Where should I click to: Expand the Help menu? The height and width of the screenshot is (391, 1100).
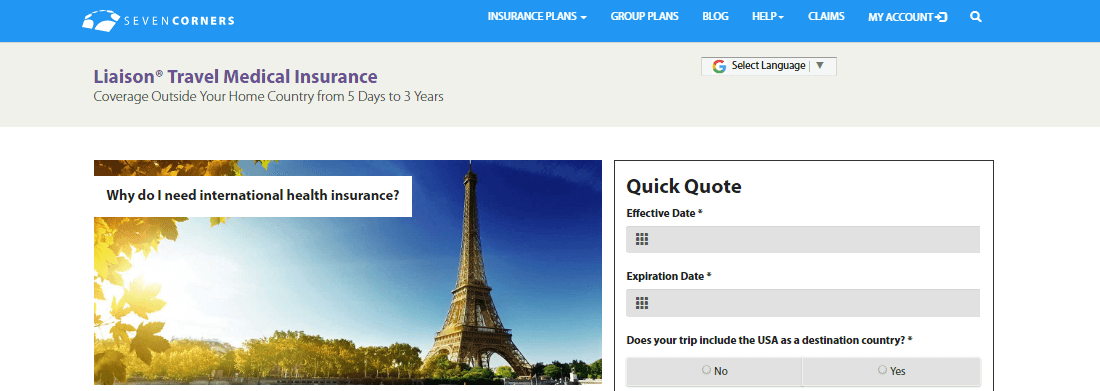tap(768, 17)
